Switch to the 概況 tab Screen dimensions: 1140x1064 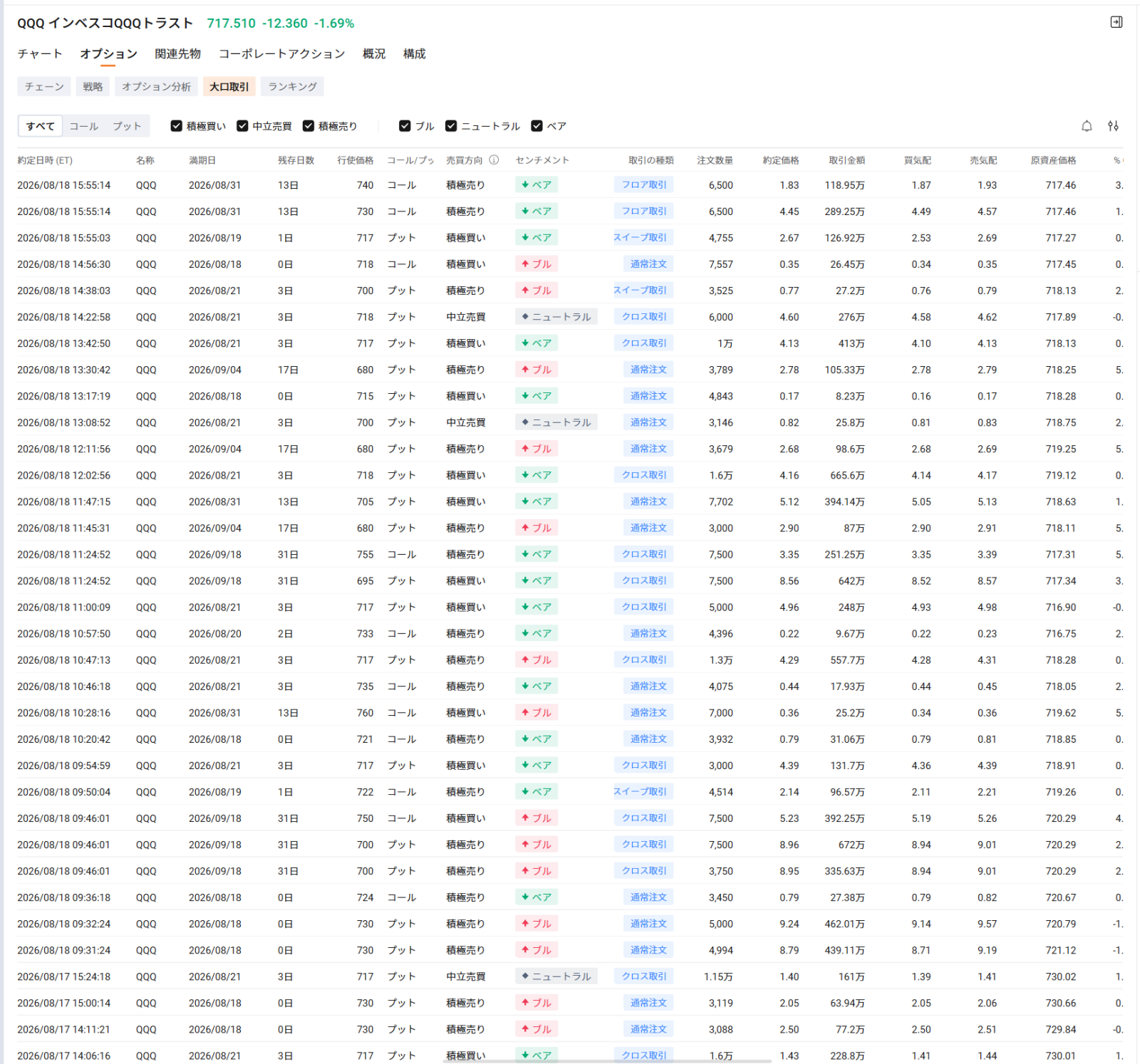[x=374, y=53]
